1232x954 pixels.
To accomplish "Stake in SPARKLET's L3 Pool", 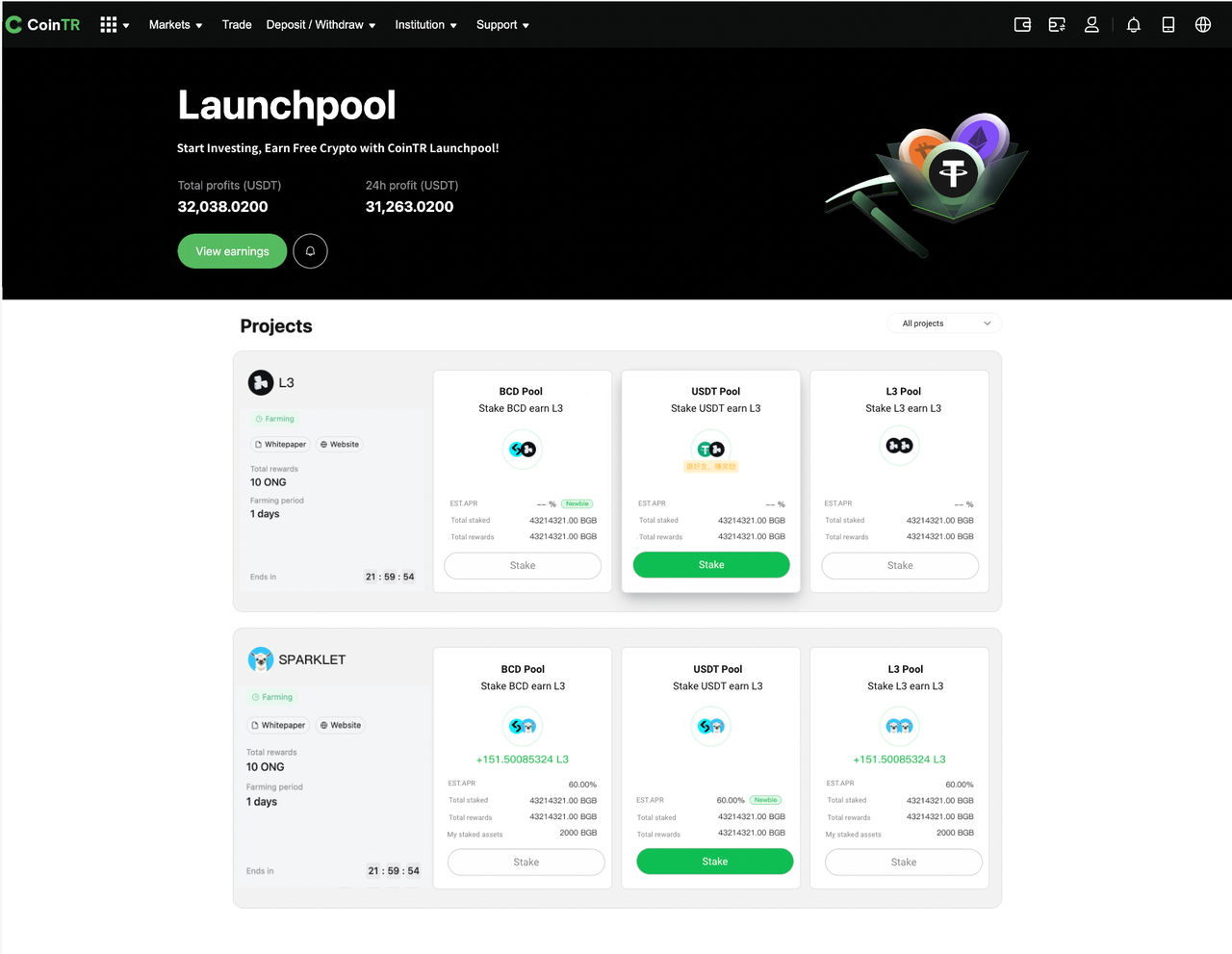I will (x=904, y=863).
